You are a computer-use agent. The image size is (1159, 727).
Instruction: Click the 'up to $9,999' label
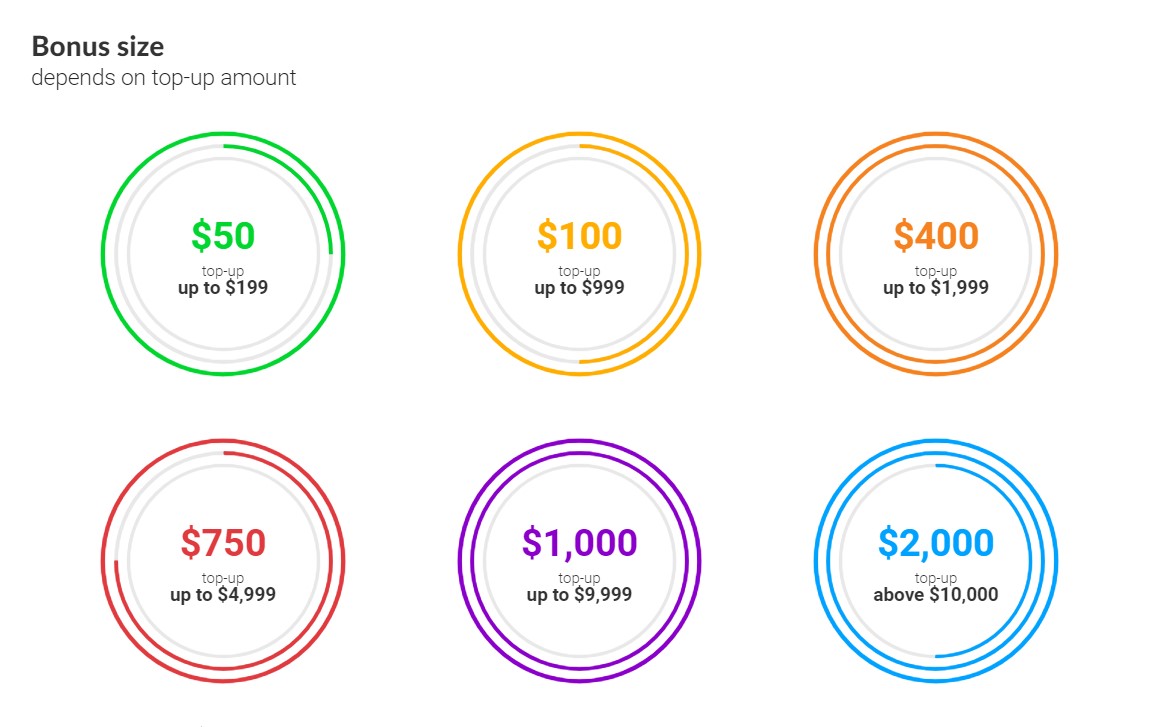(x=580, y=595)
